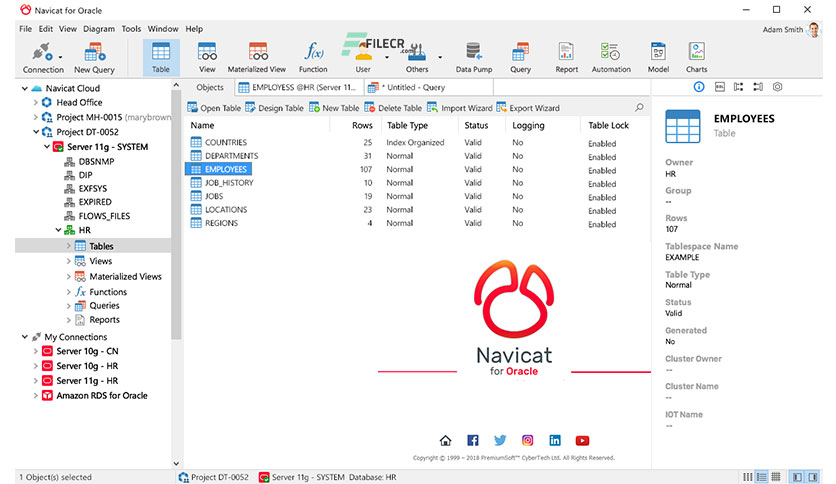Click search magnifier in objects toolbar

(639, 108)
